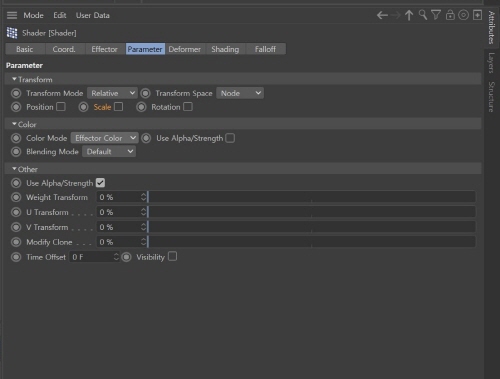Open the magnifier search icon
The height and width of the screenshot is (379, 500).
coord(423,15)
